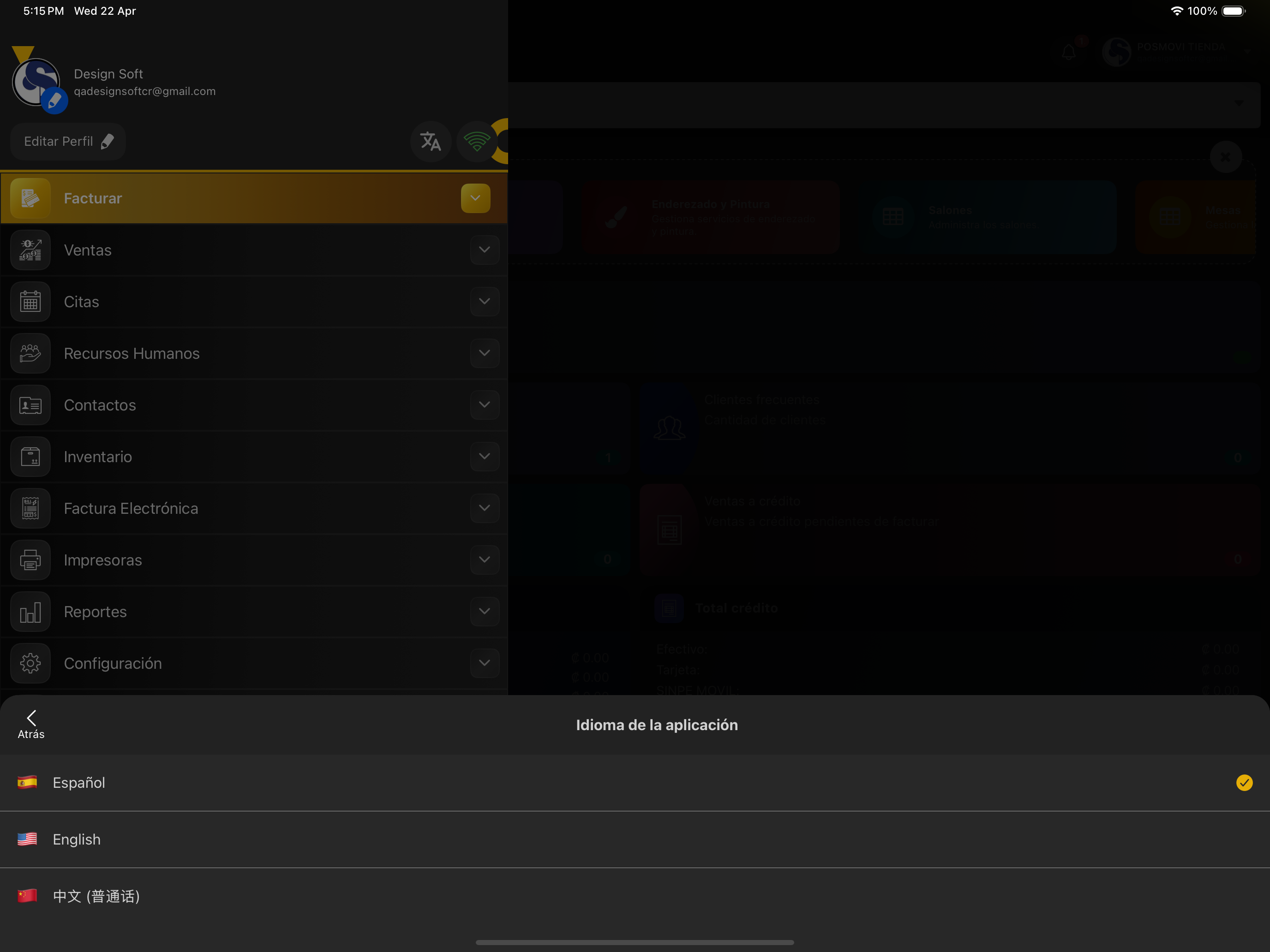Tap the iOS wifi status icon
This screenshot has width=1270, height=952.
click(x=1176, y=11)
